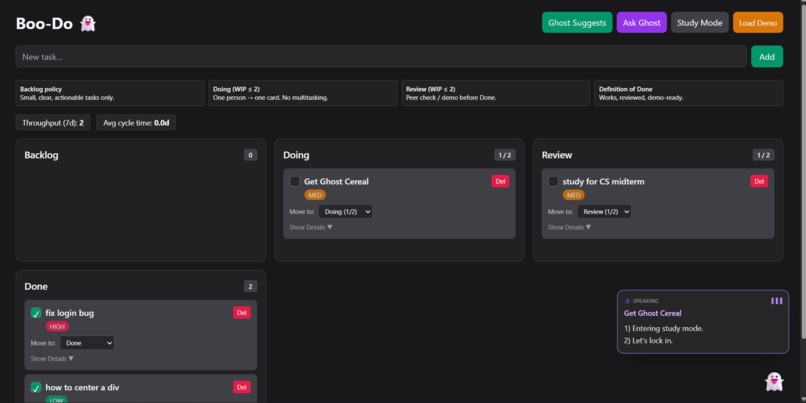Screen dimensions: 806x403
Task: Click the Backlog count badge showing 0
Action: point(250,155)
